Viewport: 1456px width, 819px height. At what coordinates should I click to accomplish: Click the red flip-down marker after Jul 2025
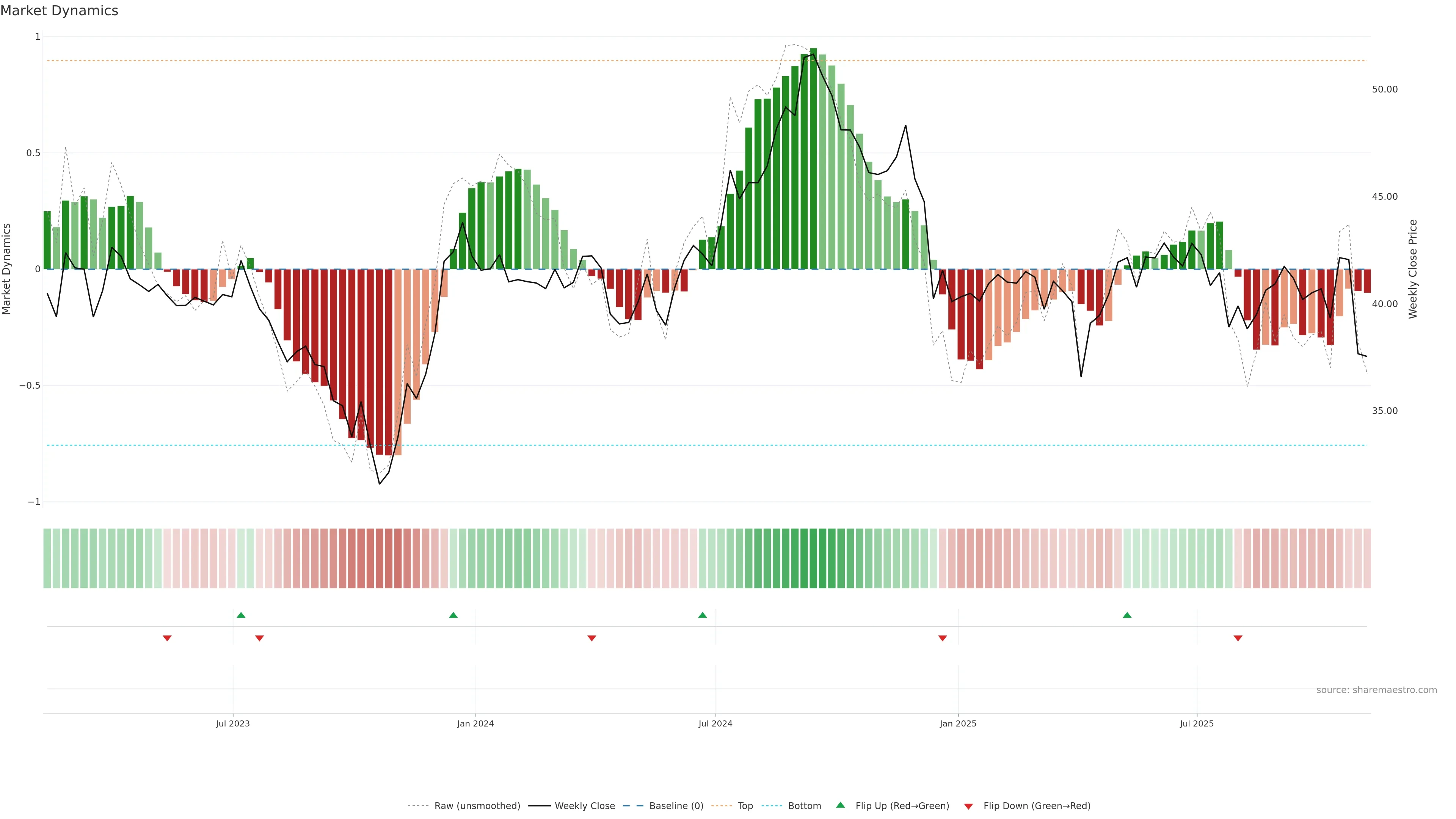coord(1238,638)
